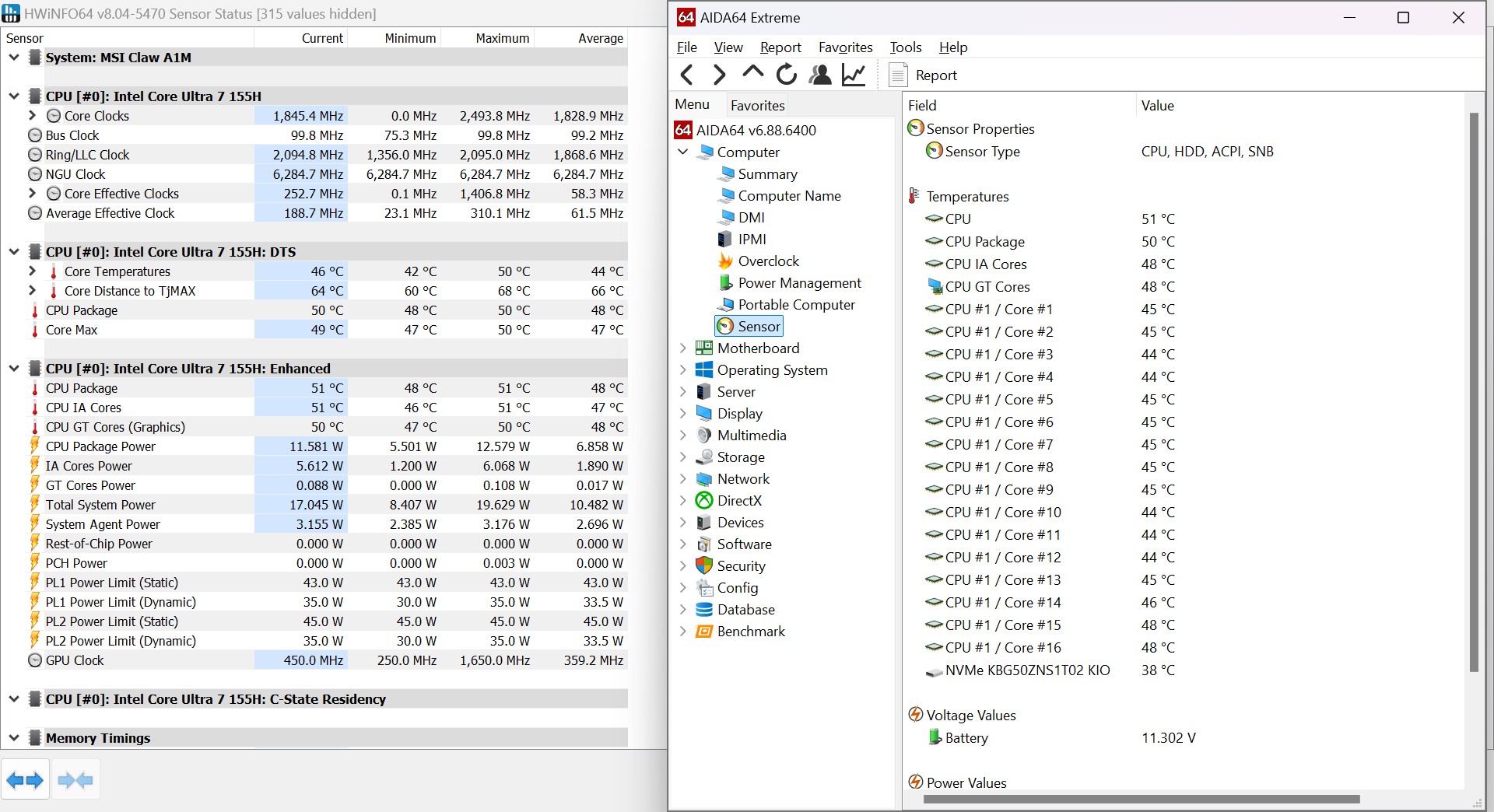
Task: Click the up-level arrow in toolbar
Action: point(752,72)
